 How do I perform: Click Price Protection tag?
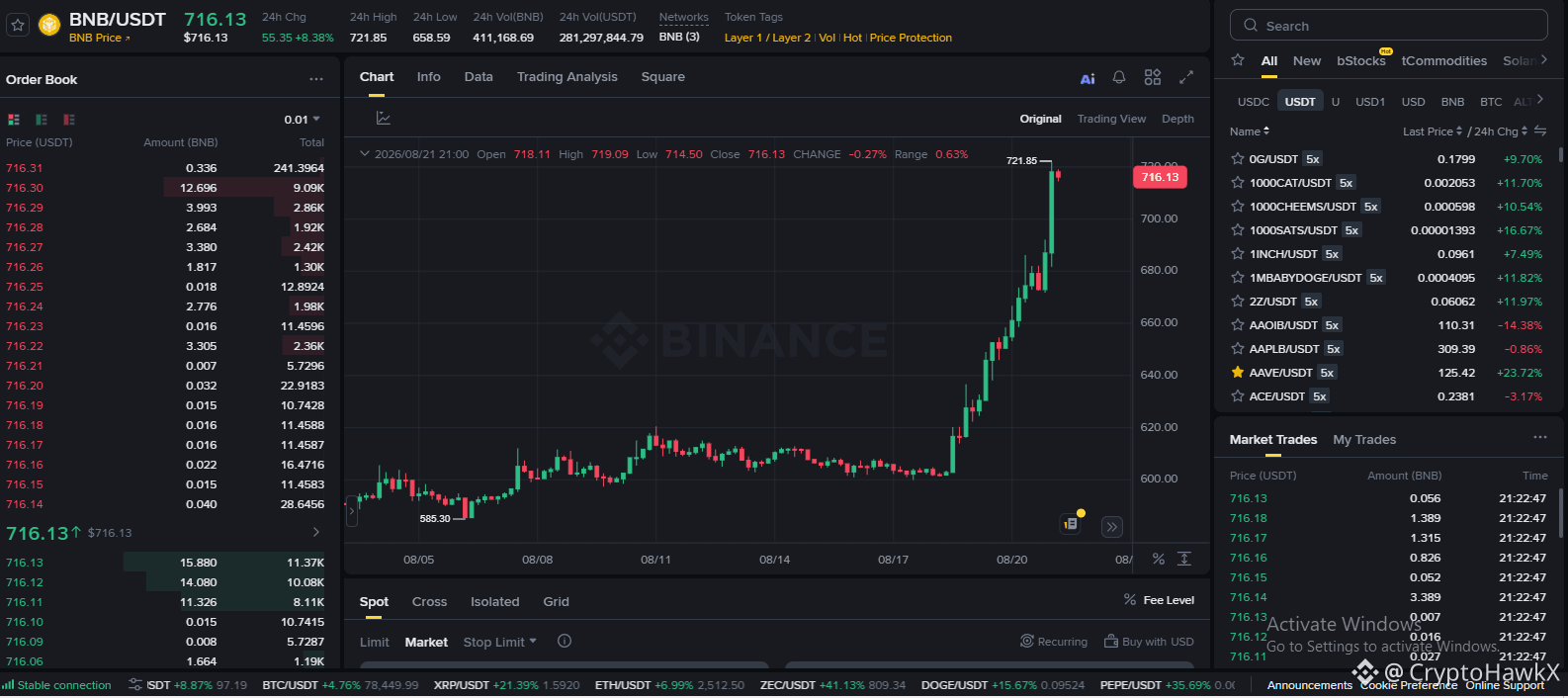pyautogui.click(x=911, y=38)
